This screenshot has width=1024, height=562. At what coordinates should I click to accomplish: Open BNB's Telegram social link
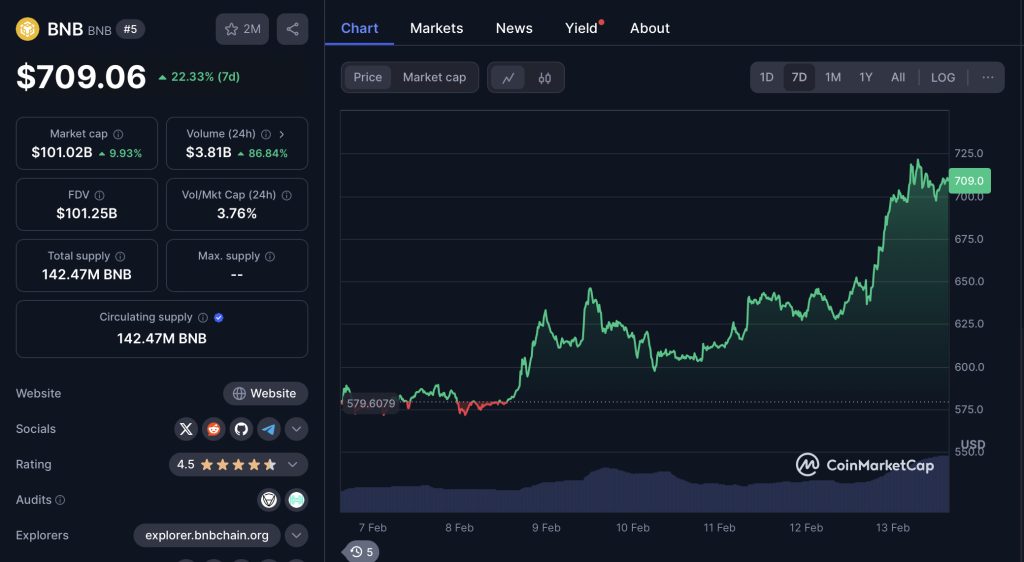tap(269, 429)
